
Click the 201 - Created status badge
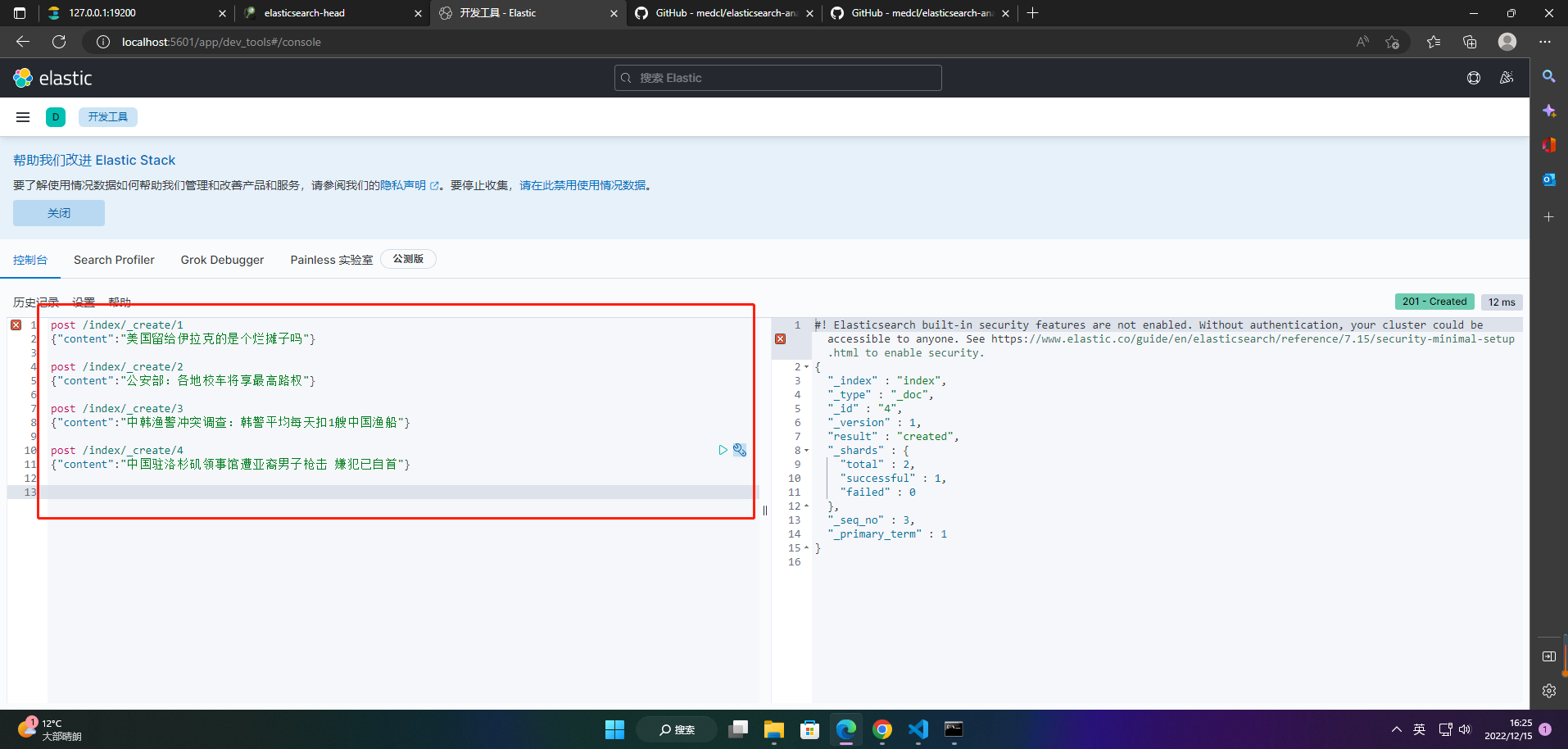pyautogui.click(x=1434, y=302)
